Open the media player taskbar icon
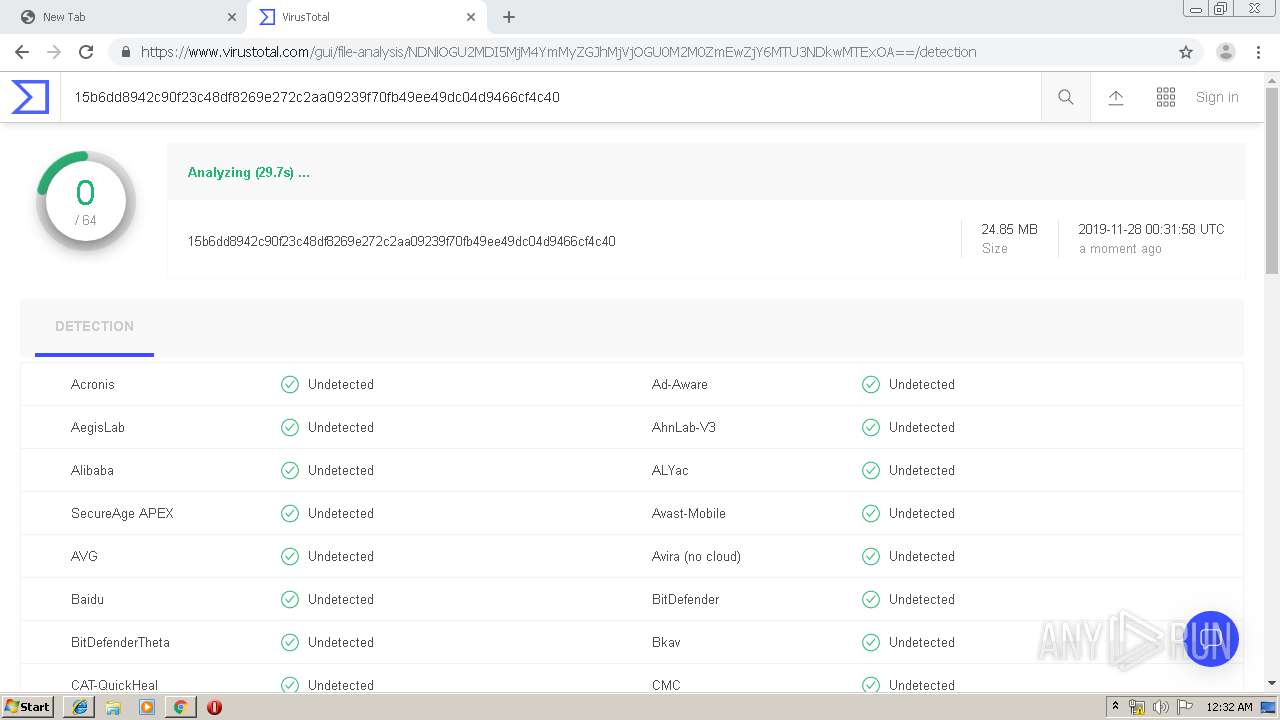This screenshot has height=720, width=1280. 147,707
